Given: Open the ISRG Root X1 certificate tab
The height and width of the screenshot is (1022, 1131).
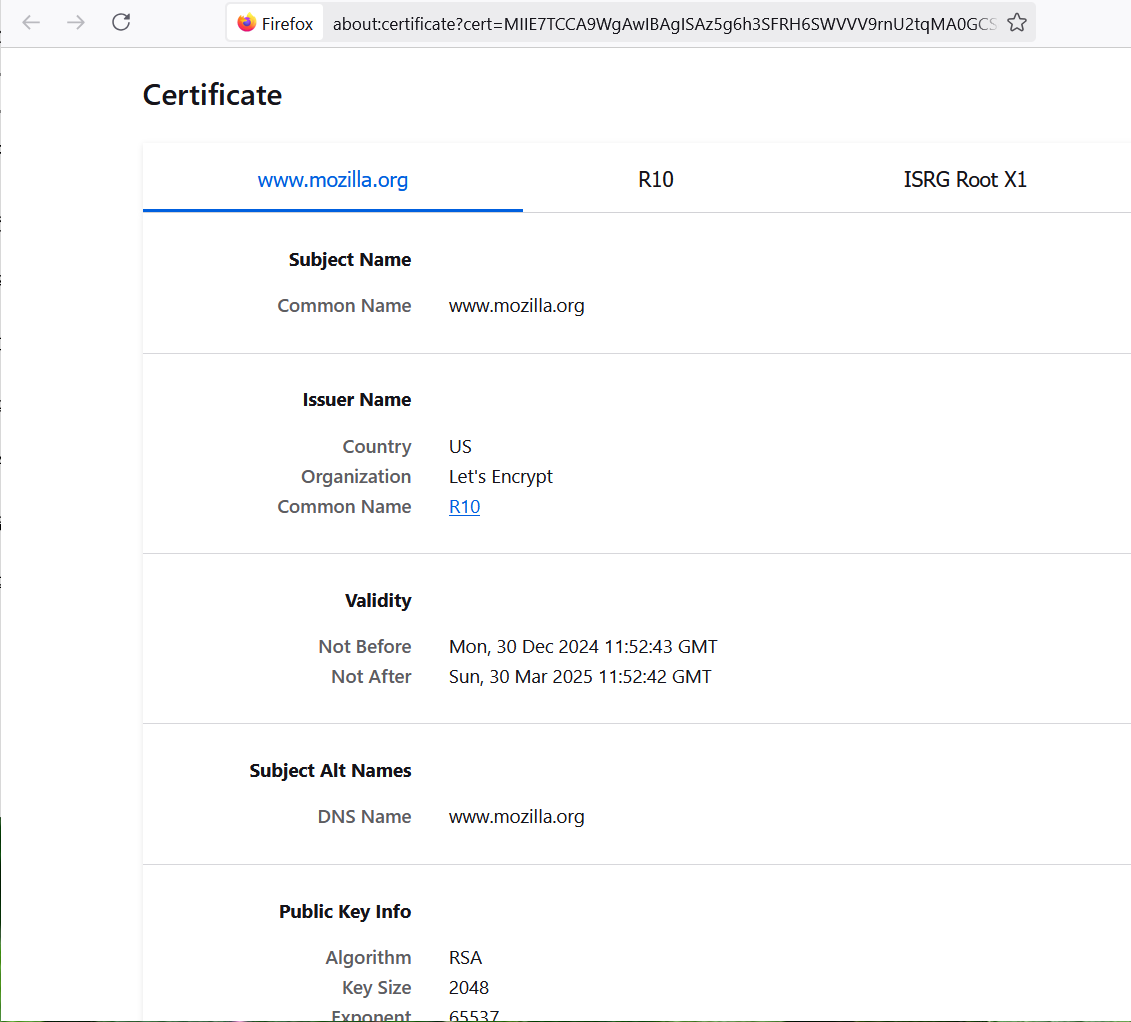Looking at the screenshot, I should pyautogui.click(x=965, y=180).
